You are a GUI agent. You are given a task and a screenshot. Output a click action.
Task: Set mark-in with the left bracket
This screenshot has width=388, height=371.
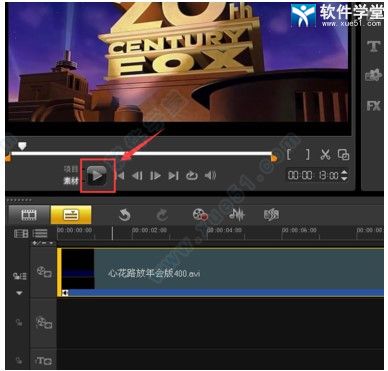pyautogui.click(x=289, y=154)
